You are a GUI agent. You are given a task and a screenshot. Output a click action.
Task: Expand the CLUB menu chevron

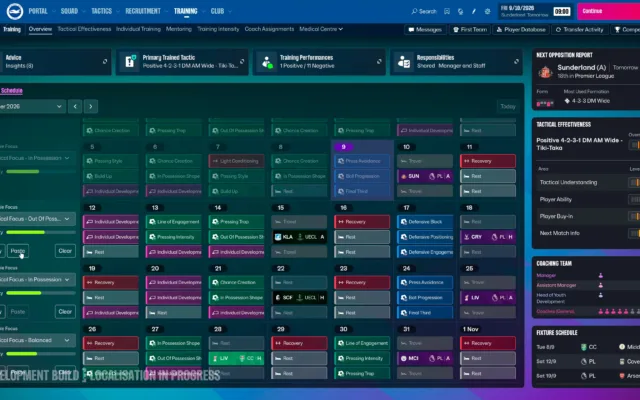pos(230,11)
